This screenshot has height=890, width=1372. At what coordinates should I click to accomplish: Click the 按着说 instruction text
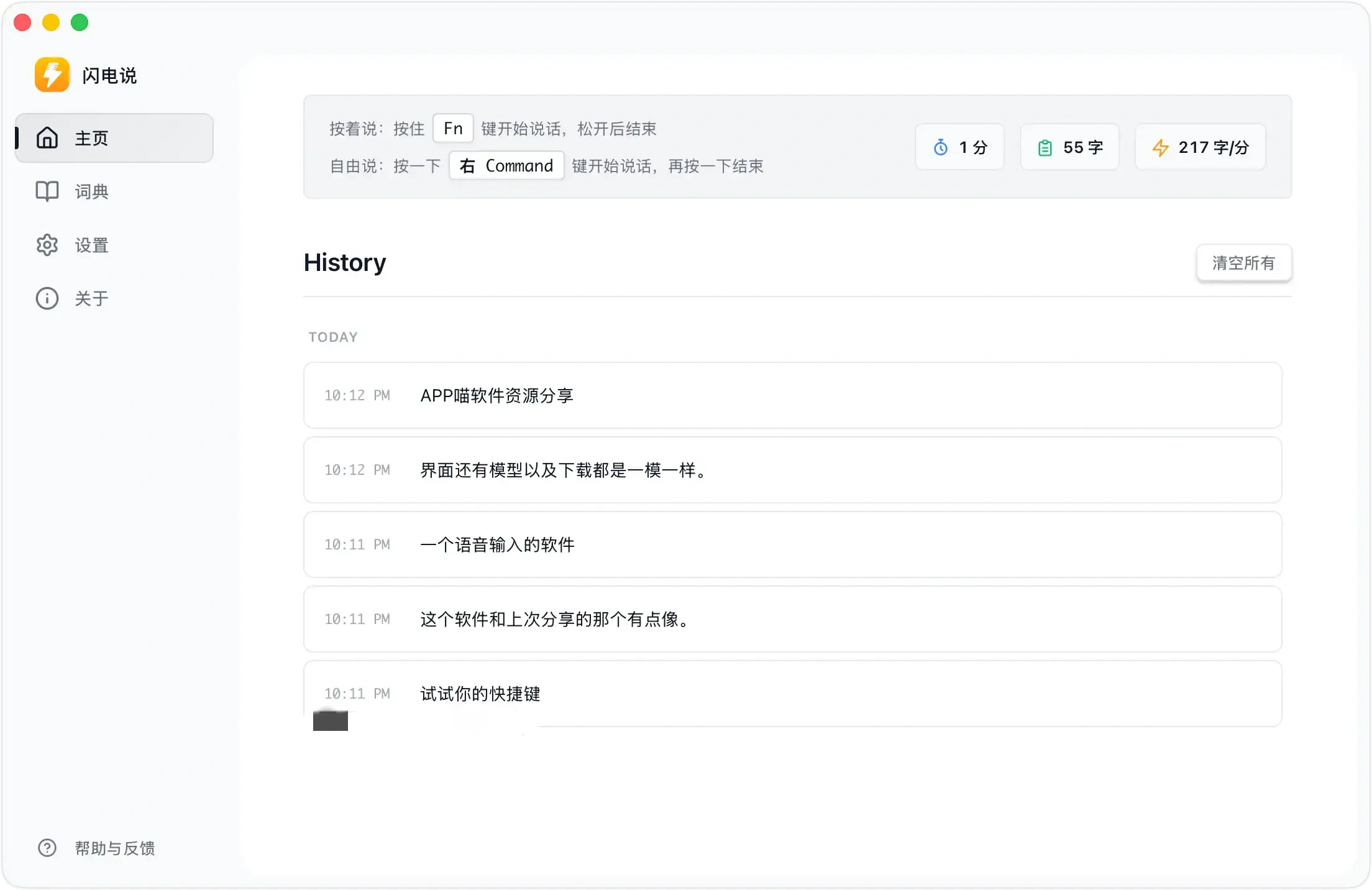click(x=493, y=129)
